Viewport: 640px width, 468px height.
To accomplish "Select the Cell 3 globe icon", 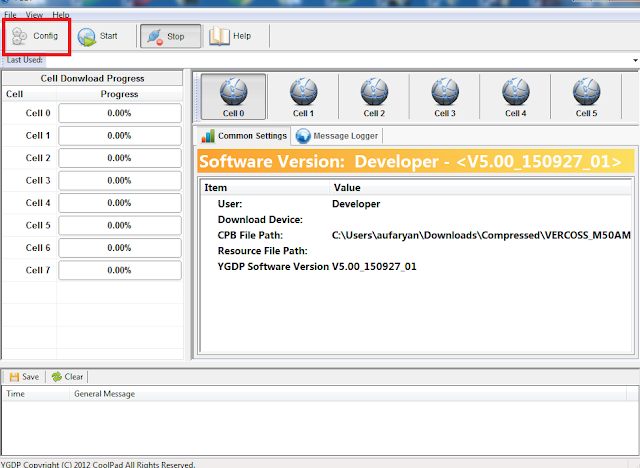I will [445, 97].
